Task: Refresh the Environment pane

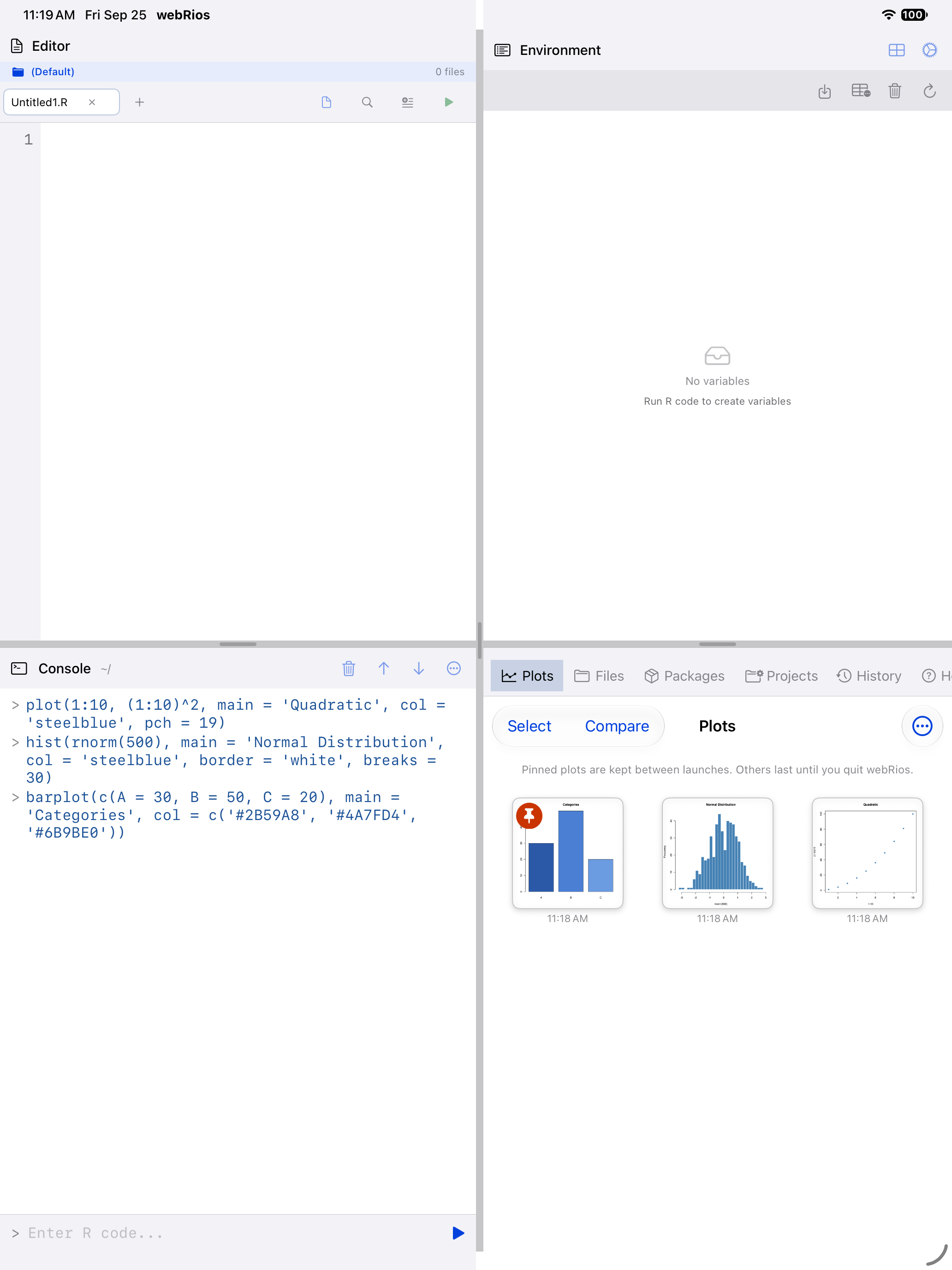Action: [929, 91]
